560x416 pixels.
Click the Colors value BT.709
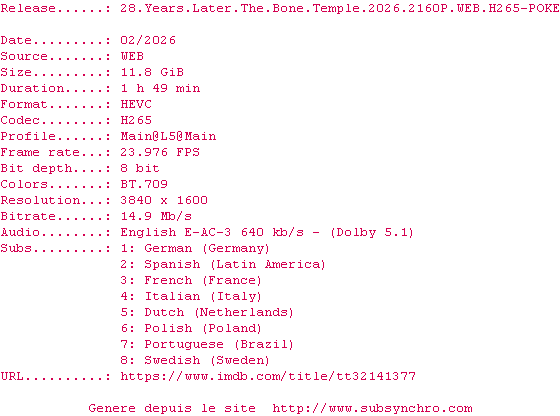pyautogui.click(x=144, y=184)
